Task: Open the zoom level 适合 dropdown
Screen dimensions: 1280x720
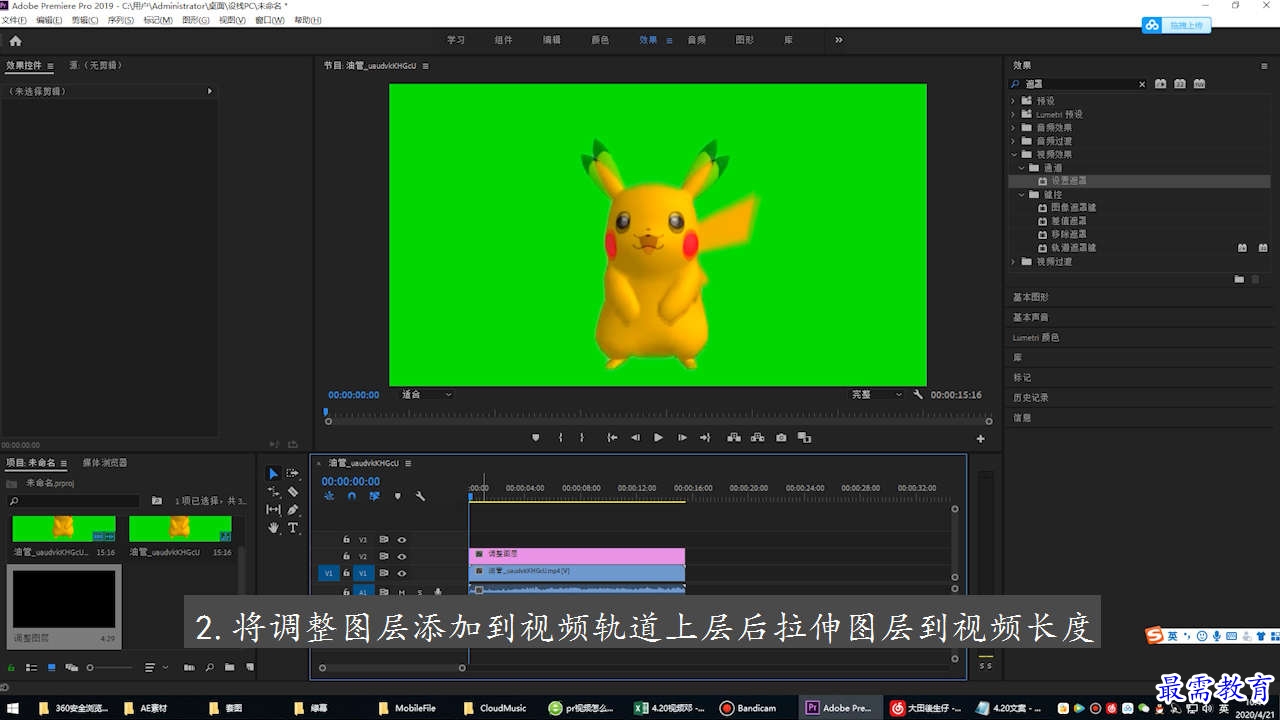Action: click(x=427, y=395)
